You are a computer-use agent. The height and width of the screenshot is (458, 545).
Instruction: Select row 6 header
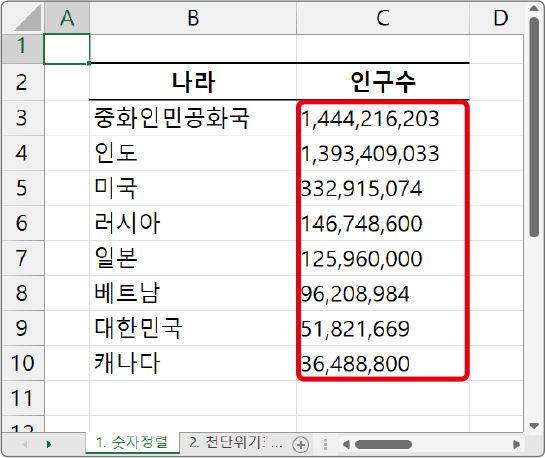pos(23,223)
